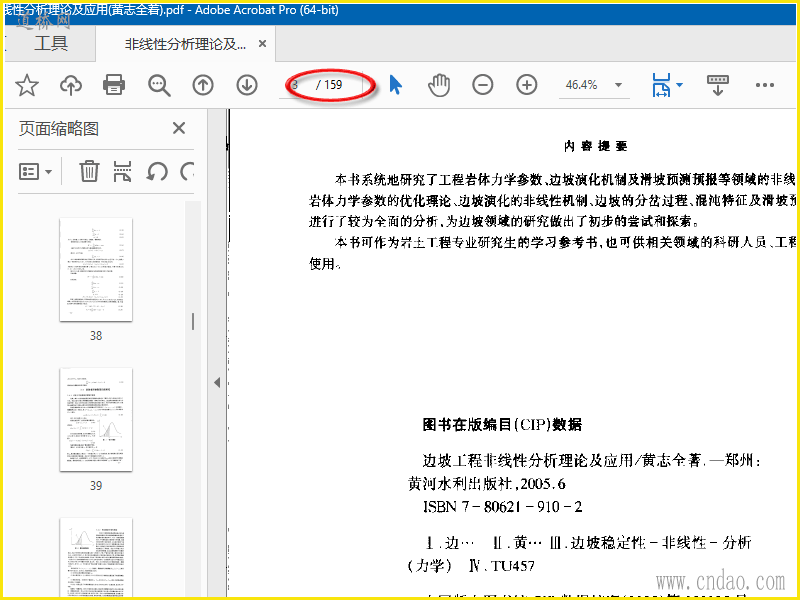Open thumbnail options list menu
Screen dimensions: 800x600
pos(35,171)
